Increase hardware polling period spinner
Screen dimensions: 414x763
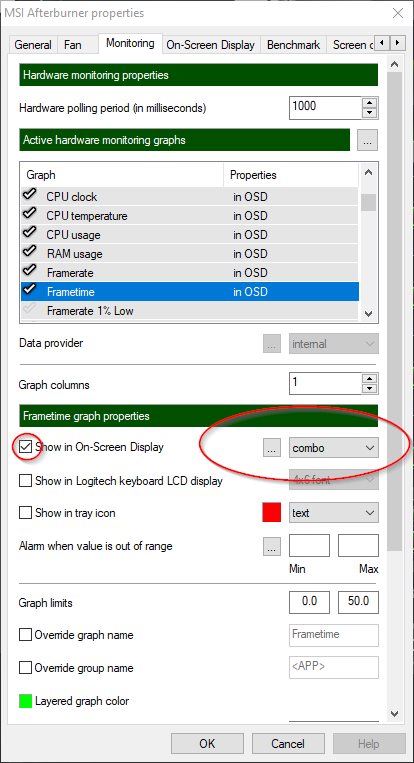371,103
